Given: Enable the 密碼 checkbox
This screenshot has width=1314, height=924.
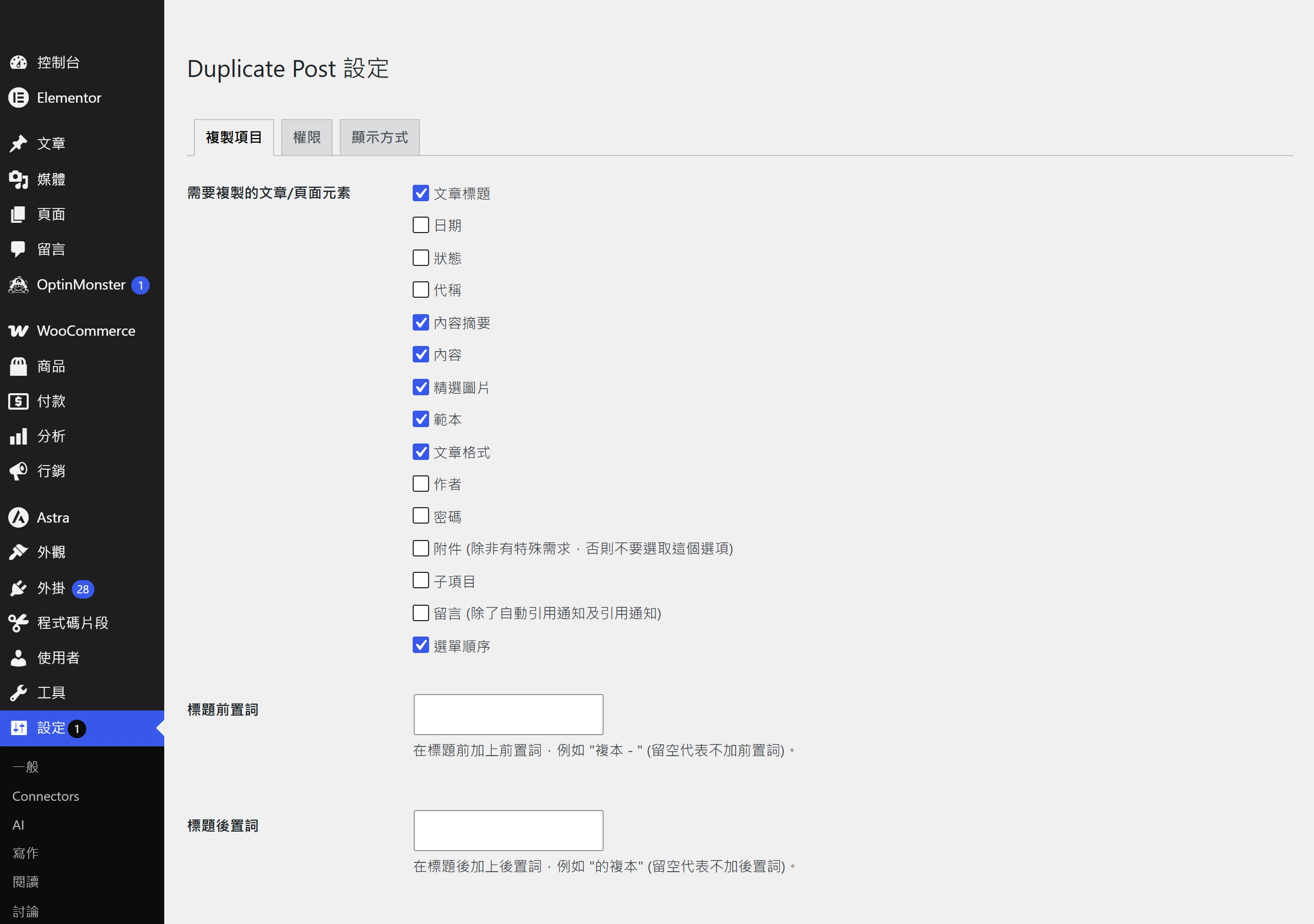Looking at the screenshot, I should click(x=421, y=516).
